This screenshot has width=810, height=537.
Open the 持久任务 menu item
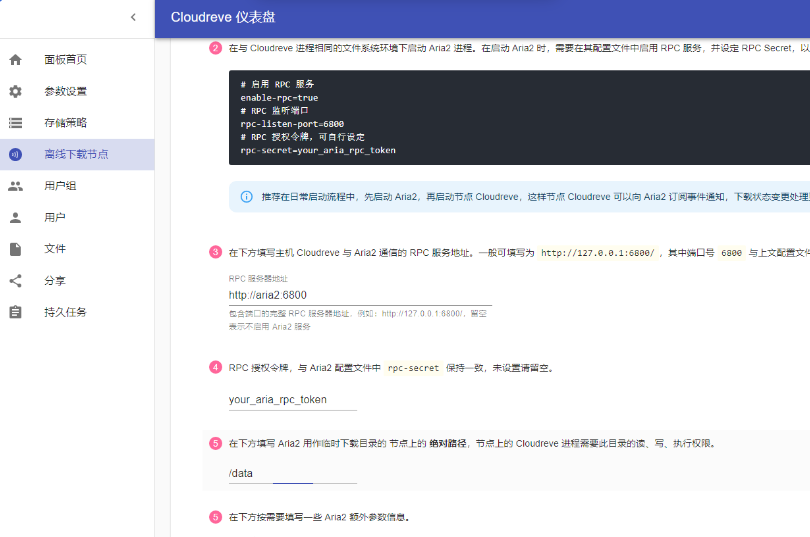click(x=65, y=312)
